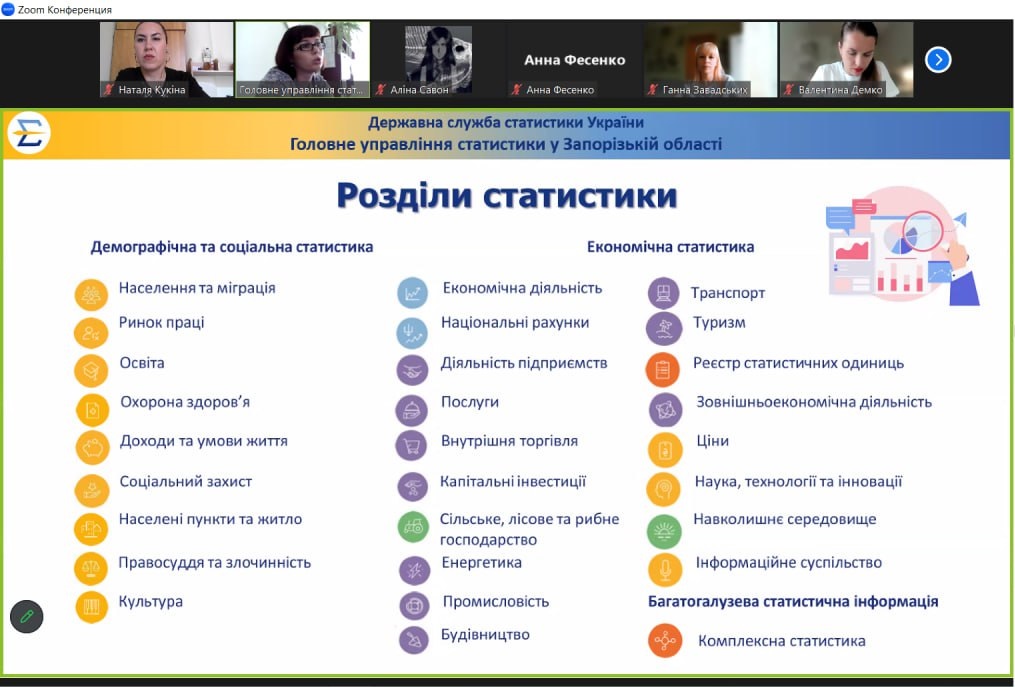The image size is (1015, 687).
Task: Select Анна Фесенко's participant tile
Action: (x=574, y=60)
